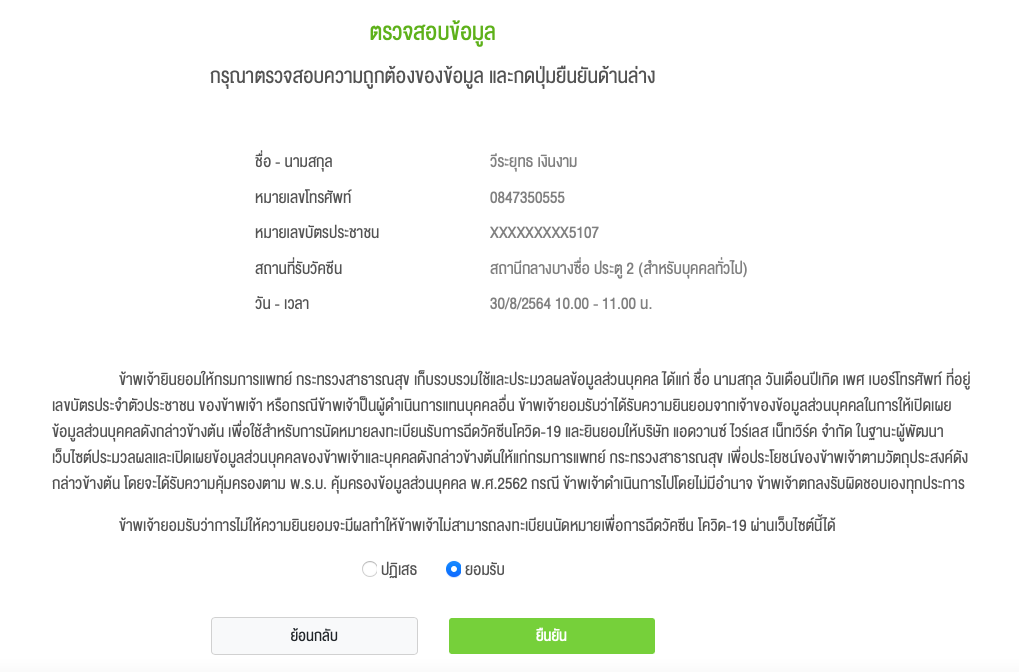Viewport: 1019px width, 672px height.
Task: Click the หมายเลขบัตรประชาชน field label
Action: click(x=317, y=232)
